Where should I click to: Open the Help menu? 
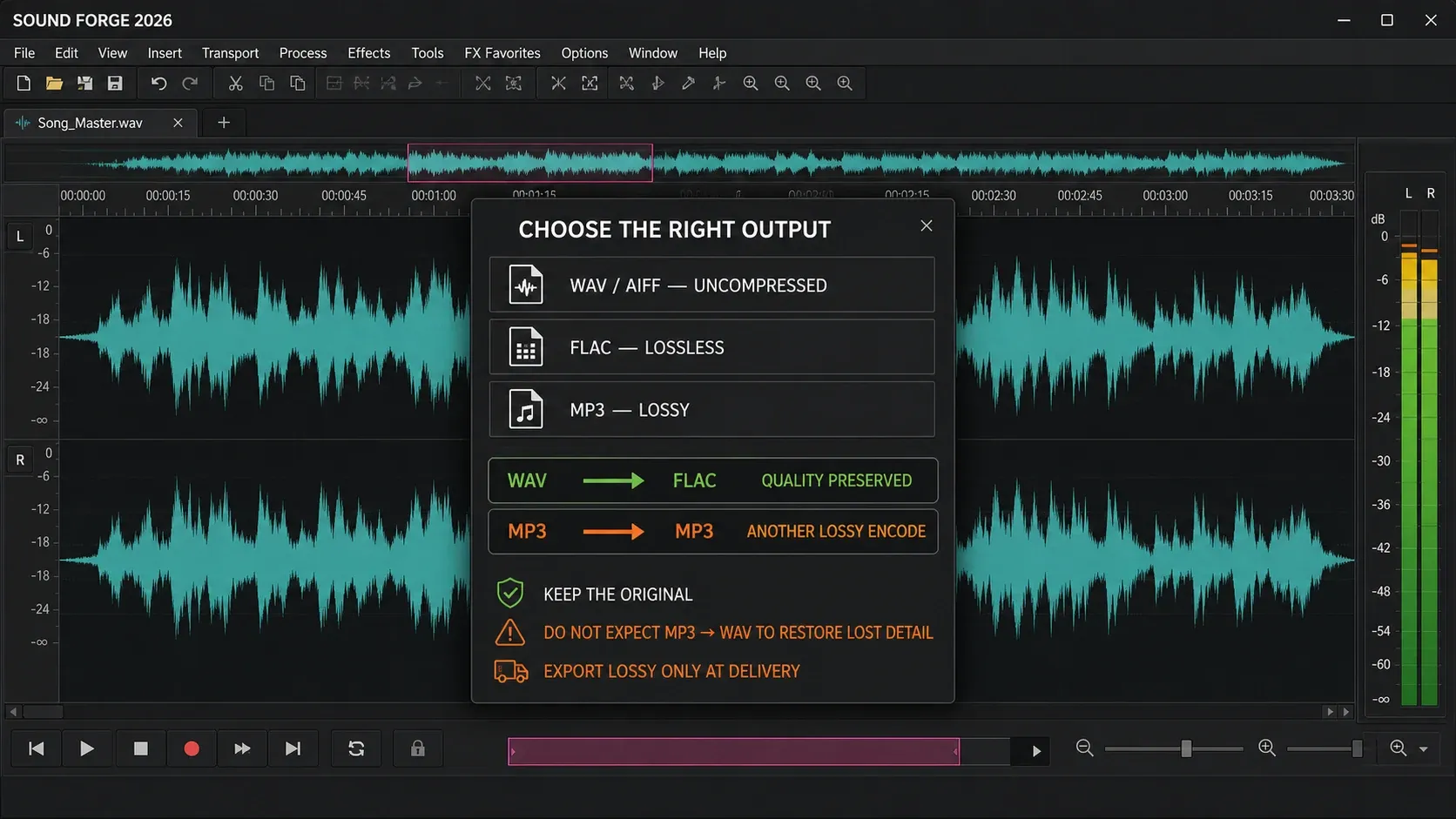click(712, 53)
